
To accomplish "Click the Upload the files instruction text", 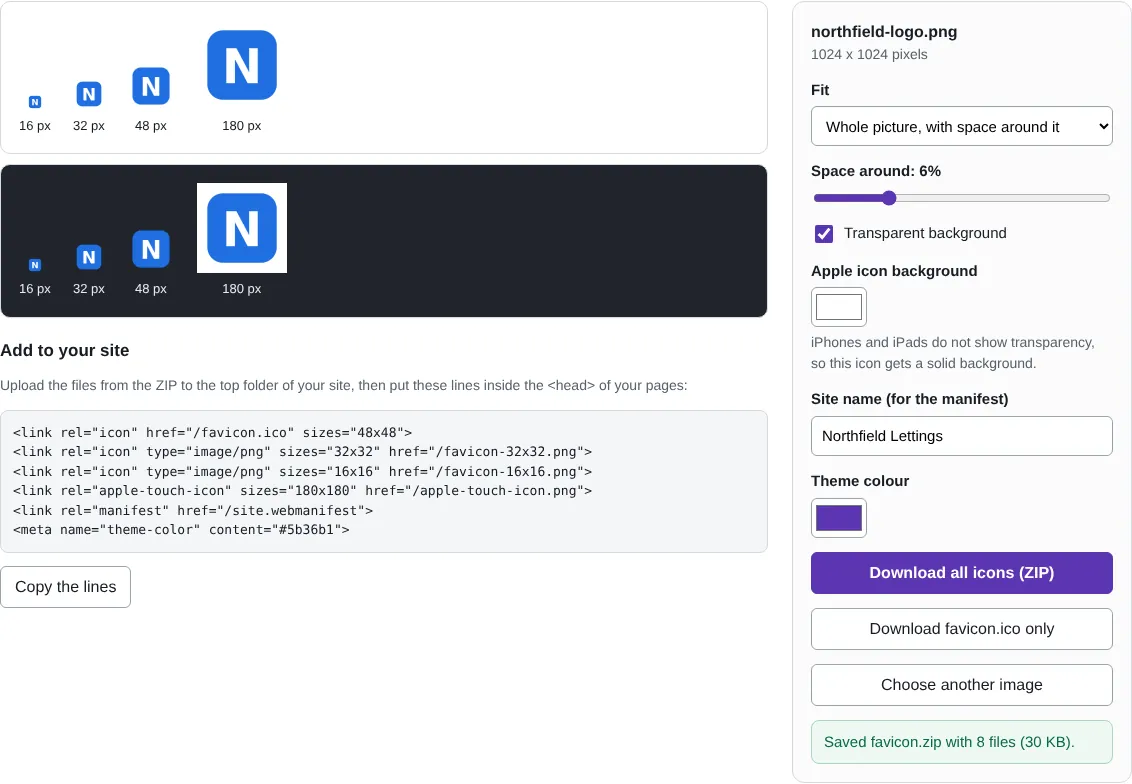I will tap(344, 386).
